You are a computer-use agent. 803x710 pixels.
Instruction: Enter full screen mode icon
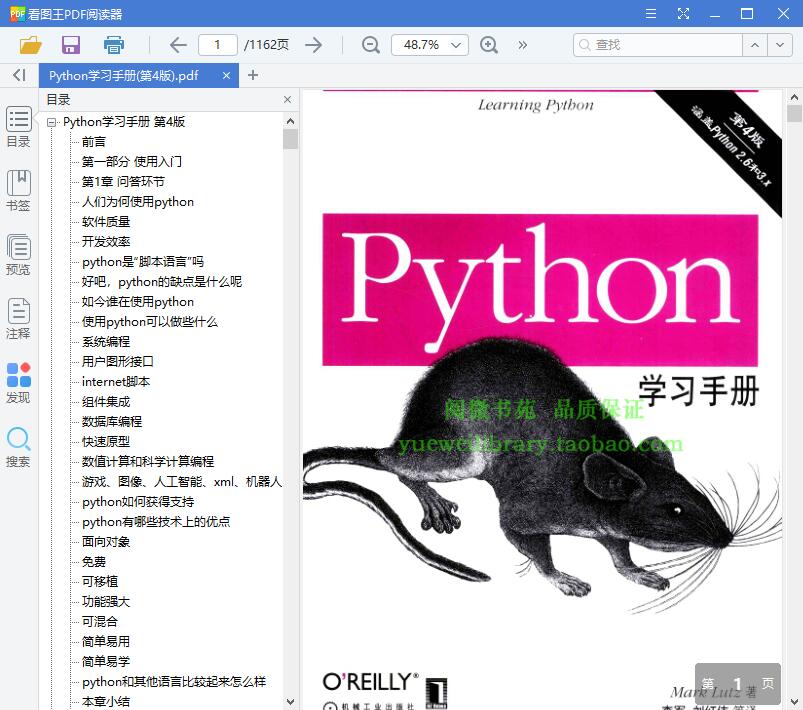tap(683, 14)
